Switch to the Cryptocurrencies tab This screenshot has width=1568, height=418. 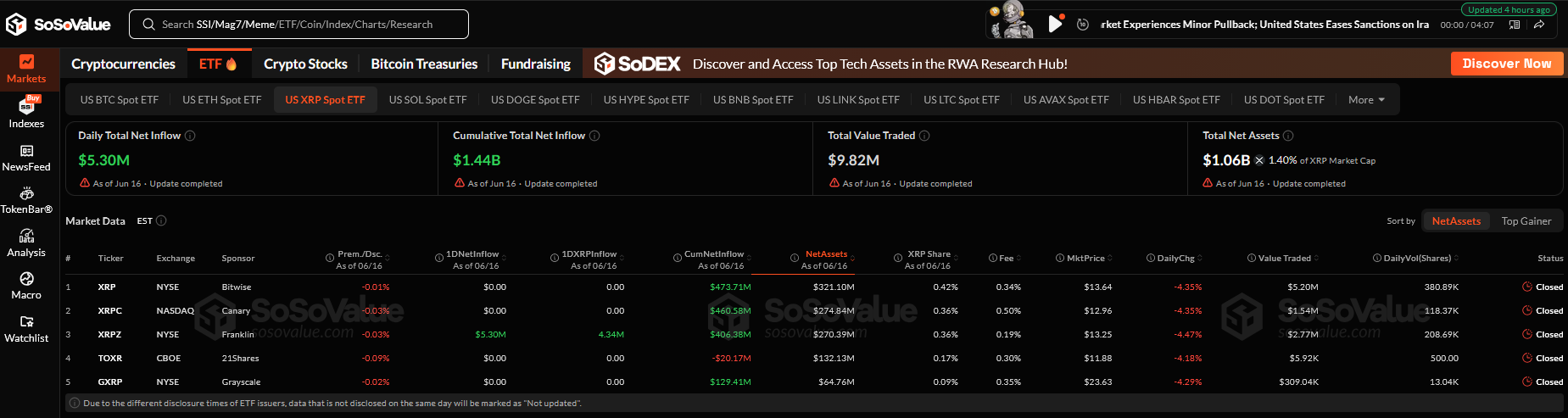123,64
